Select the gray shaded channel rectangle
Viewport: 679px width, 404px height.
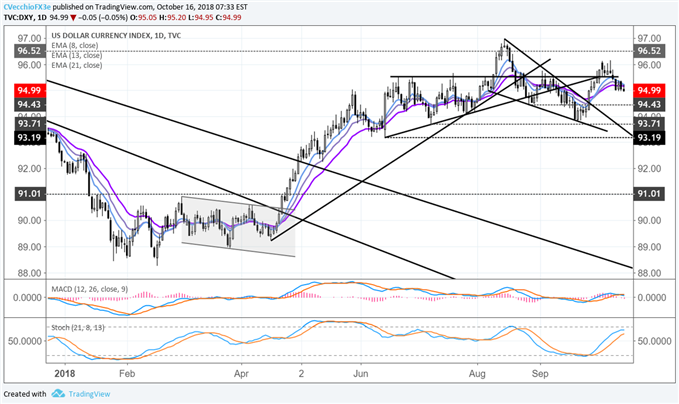(x=238, y=226)
